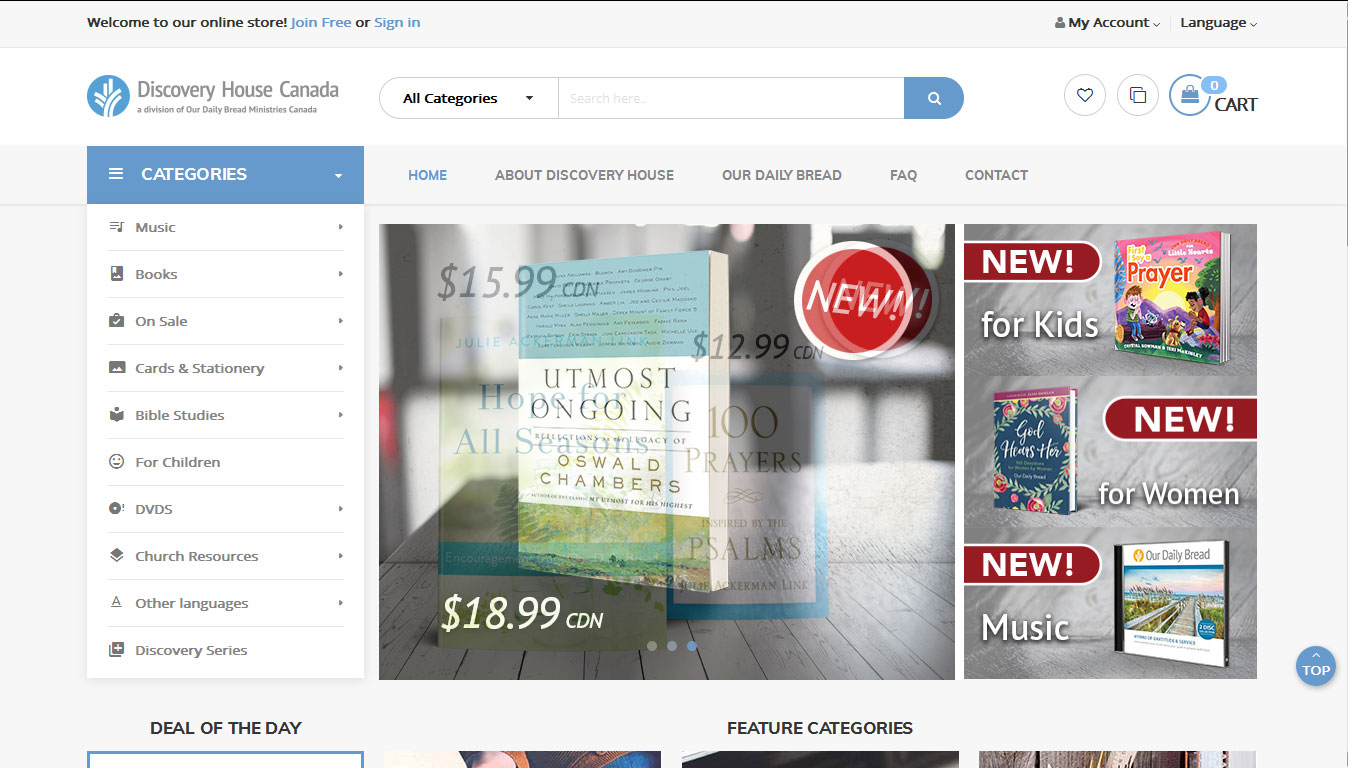
Task: Click the Other languages letter icon
Action: point(117,603)
